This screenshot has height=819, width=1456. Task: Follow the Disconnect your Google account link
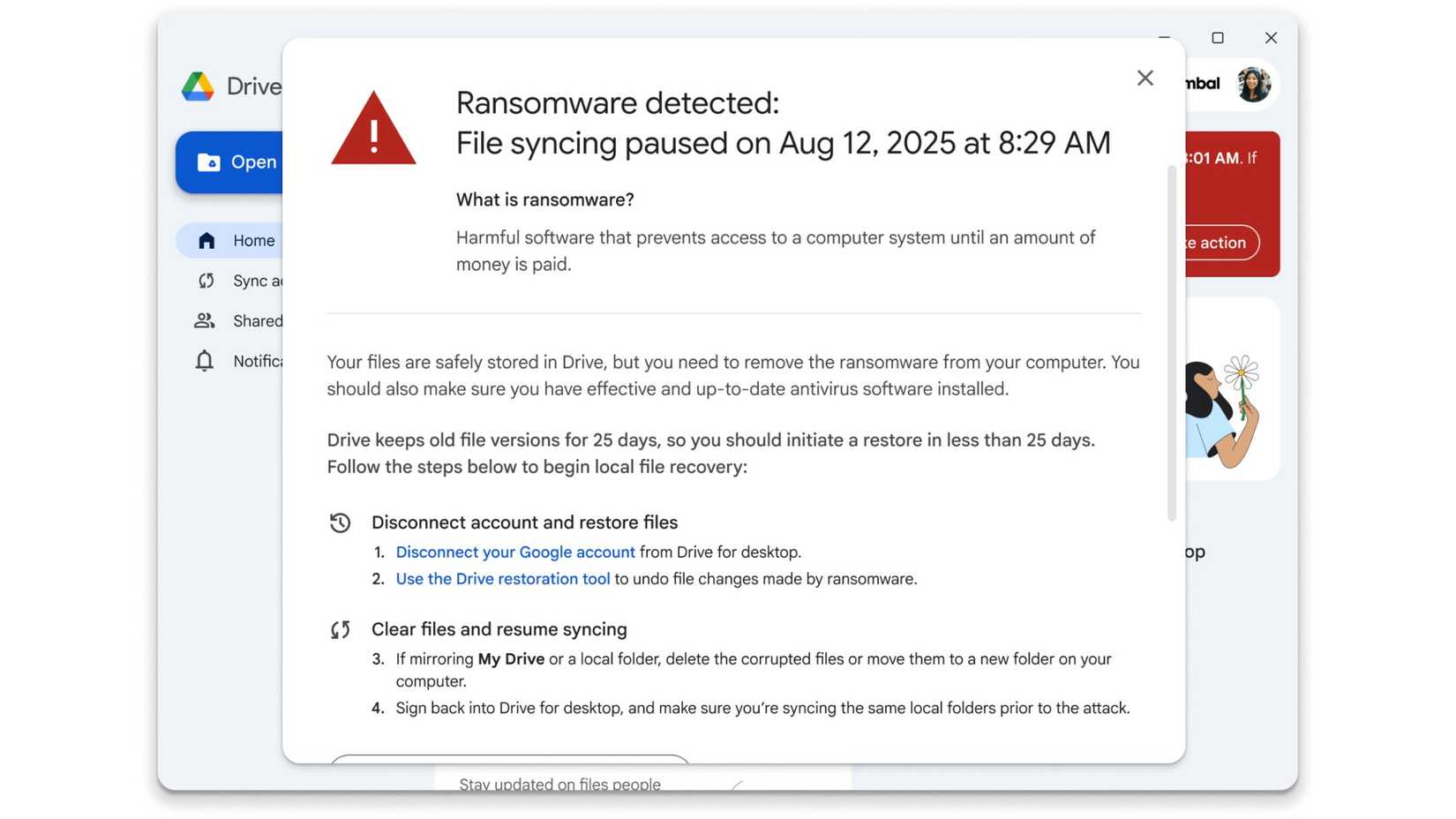pyautogui.click(x=514, y=552)
